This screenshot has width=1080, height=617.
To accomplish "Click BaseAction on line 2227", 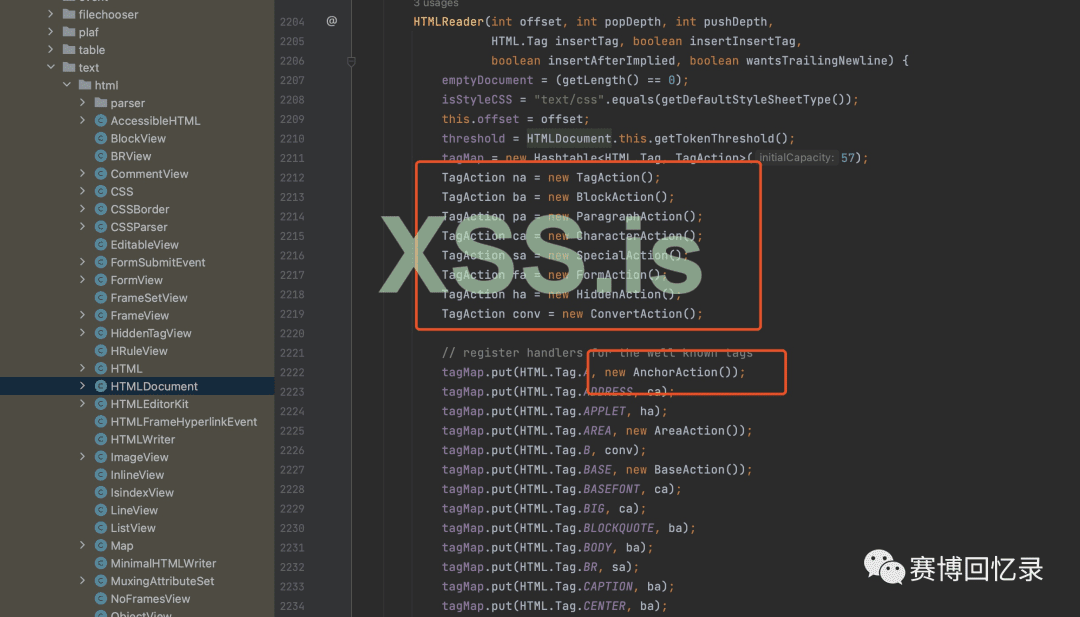I will click(689, 470).
